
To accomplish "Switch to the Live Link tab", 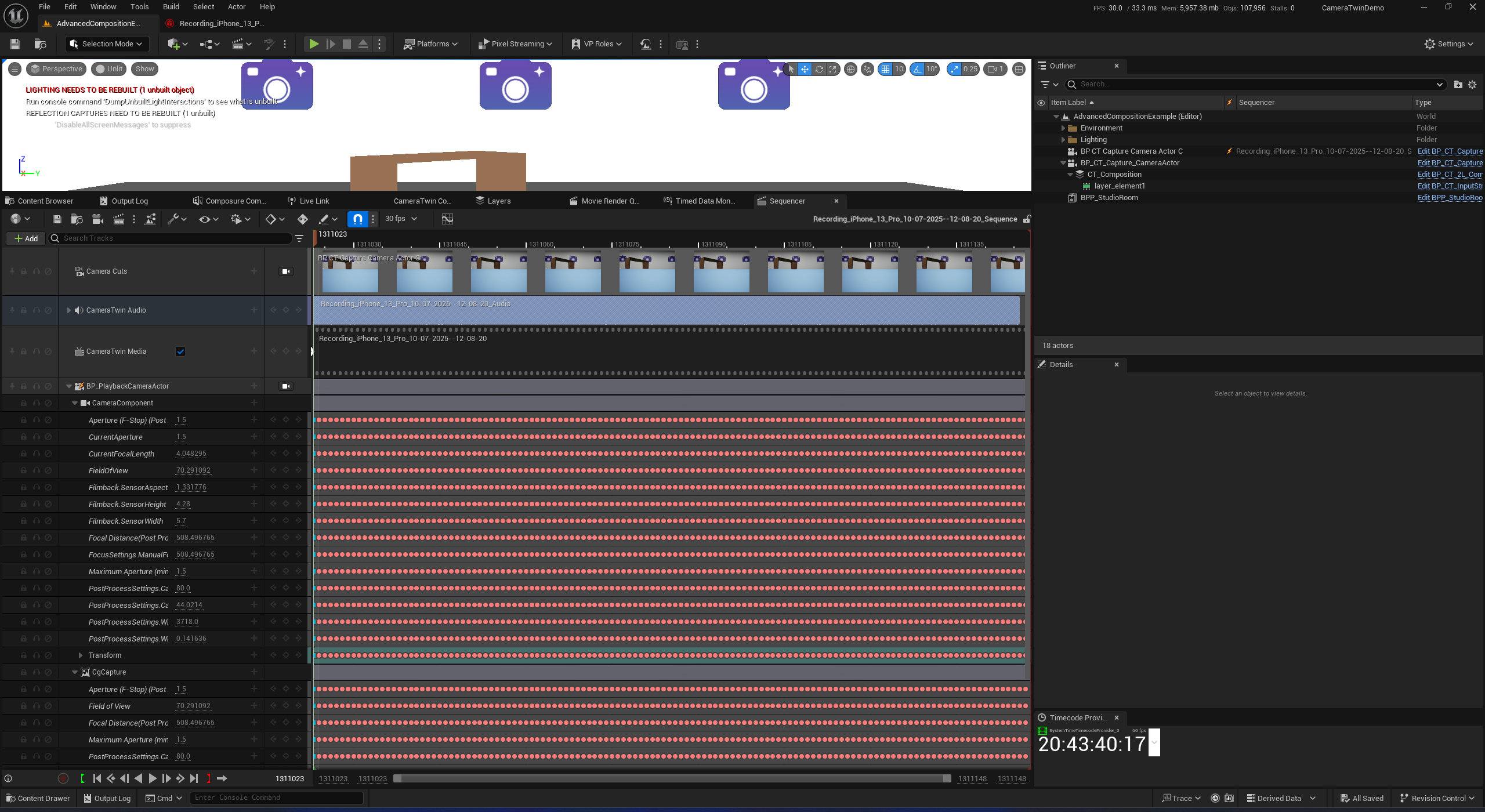I will coord(314,201).
